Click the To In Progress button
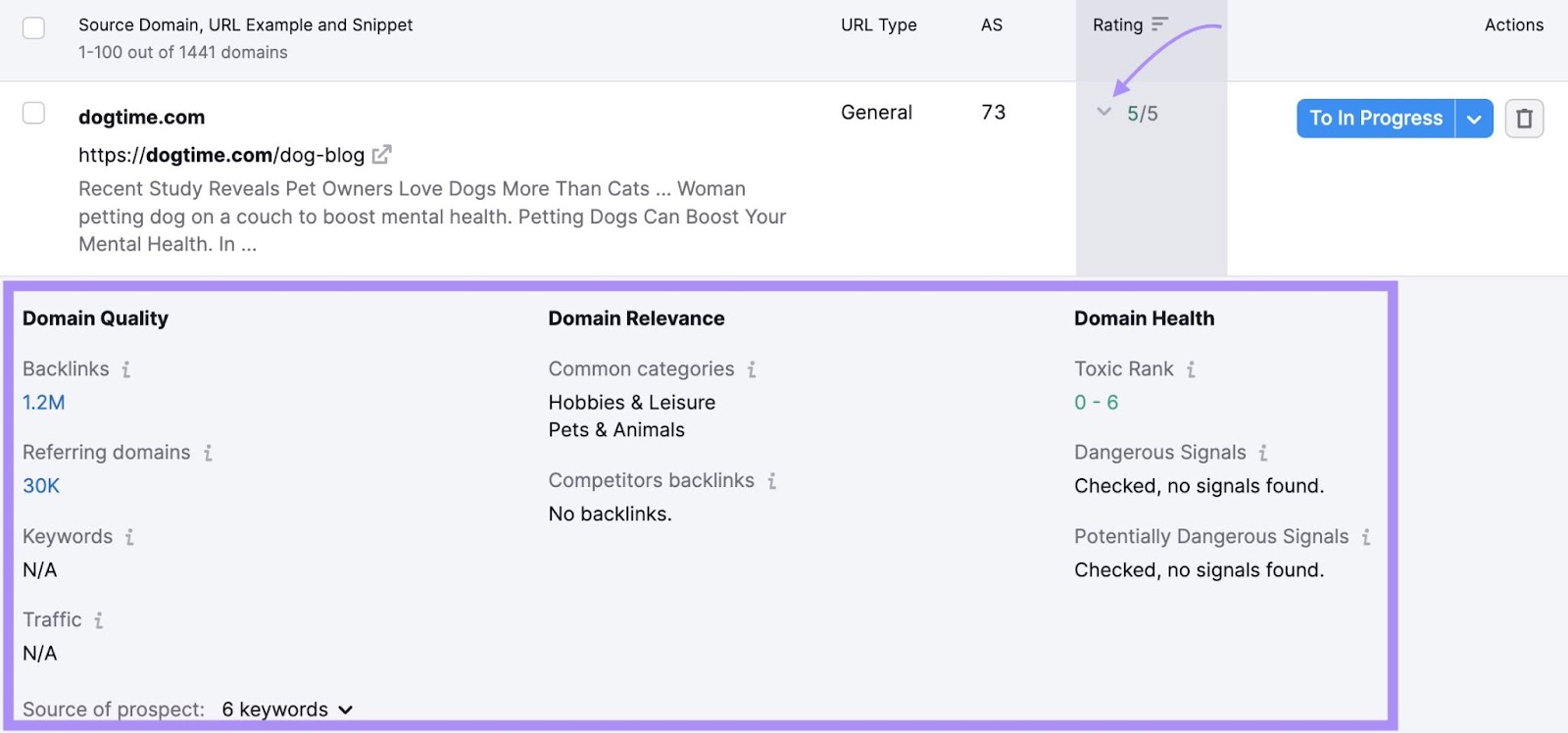 pyautogui.click(x=1376, y=118)
